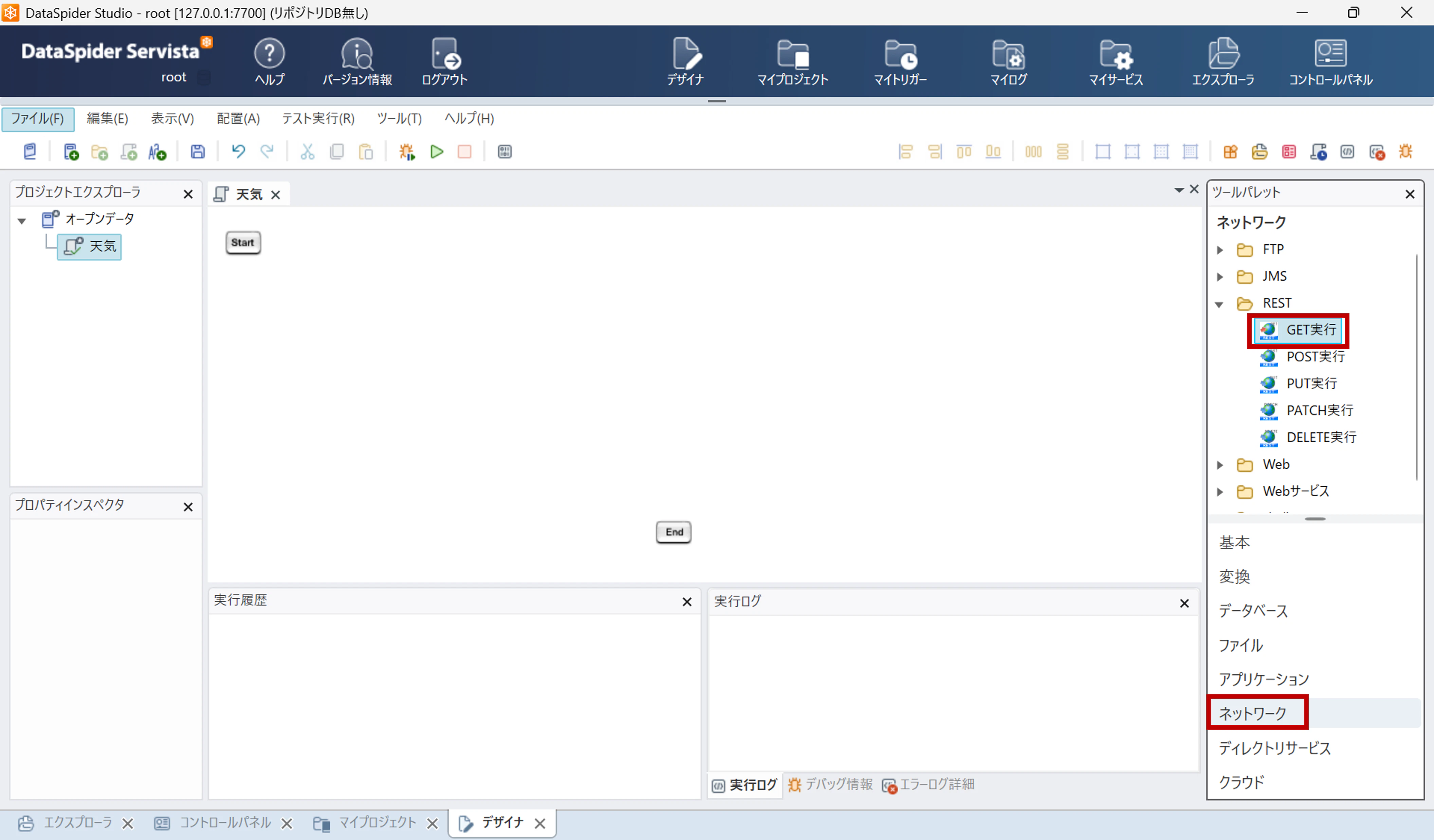Click the new variable icon
The width and height of the screenshot is (1434, 840).
coord(157,152)
